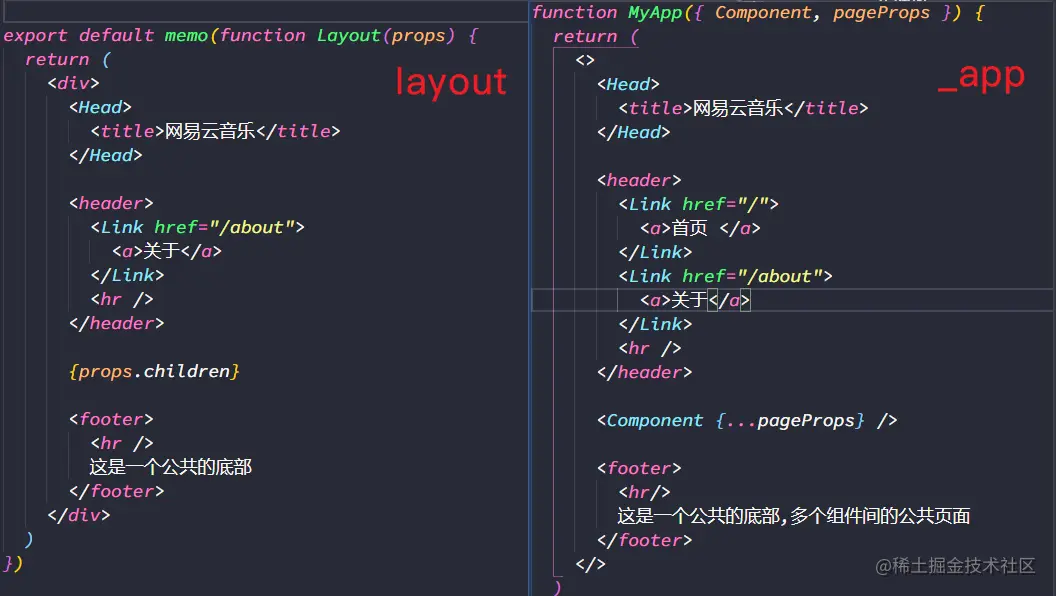Click '</Link>' line below 关于 in MyApp pane
Image resolution: width=1056 pixels, height=596 pixels.
click(655, 324)
